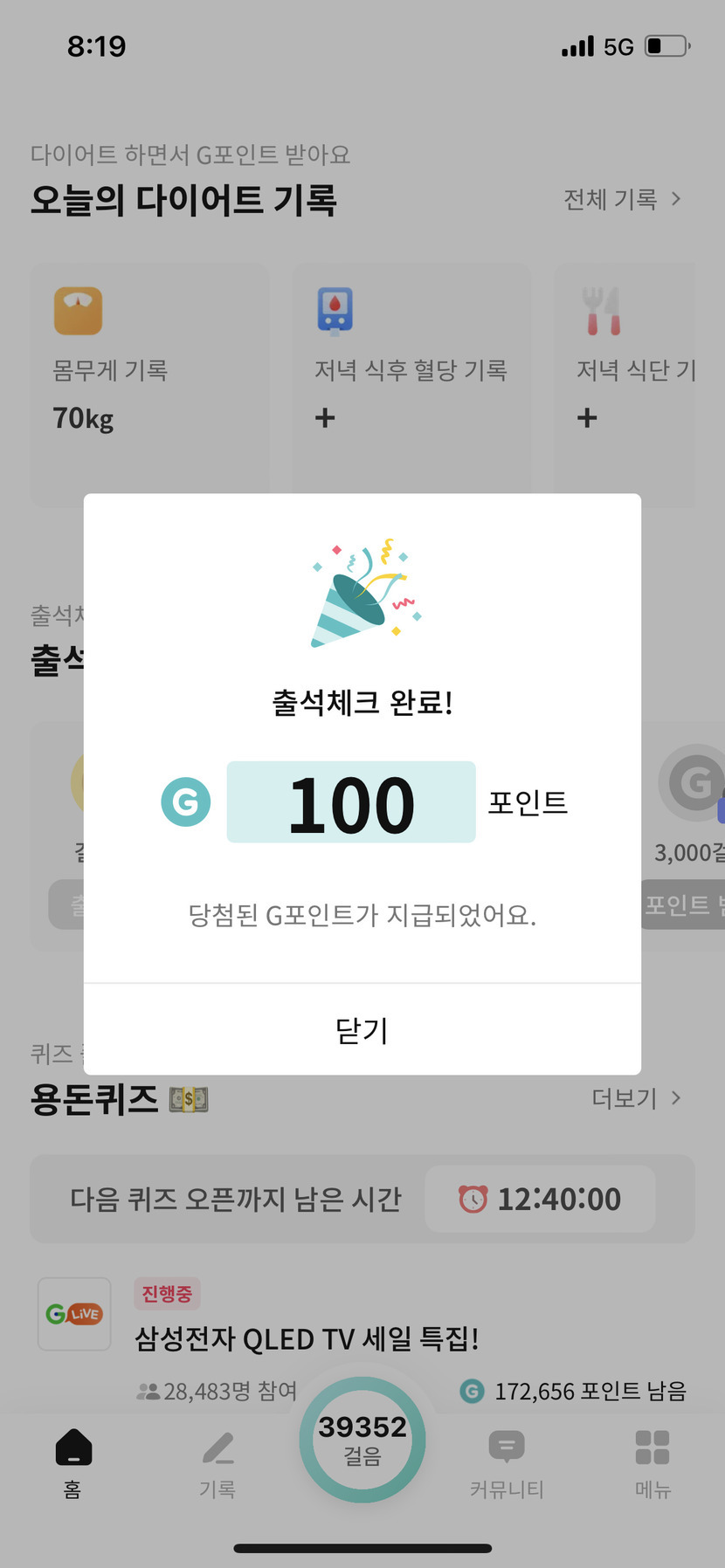
Task: Open 삼성전자 QLED TV 세일 특집 event
Action: tap(307, 1338)
